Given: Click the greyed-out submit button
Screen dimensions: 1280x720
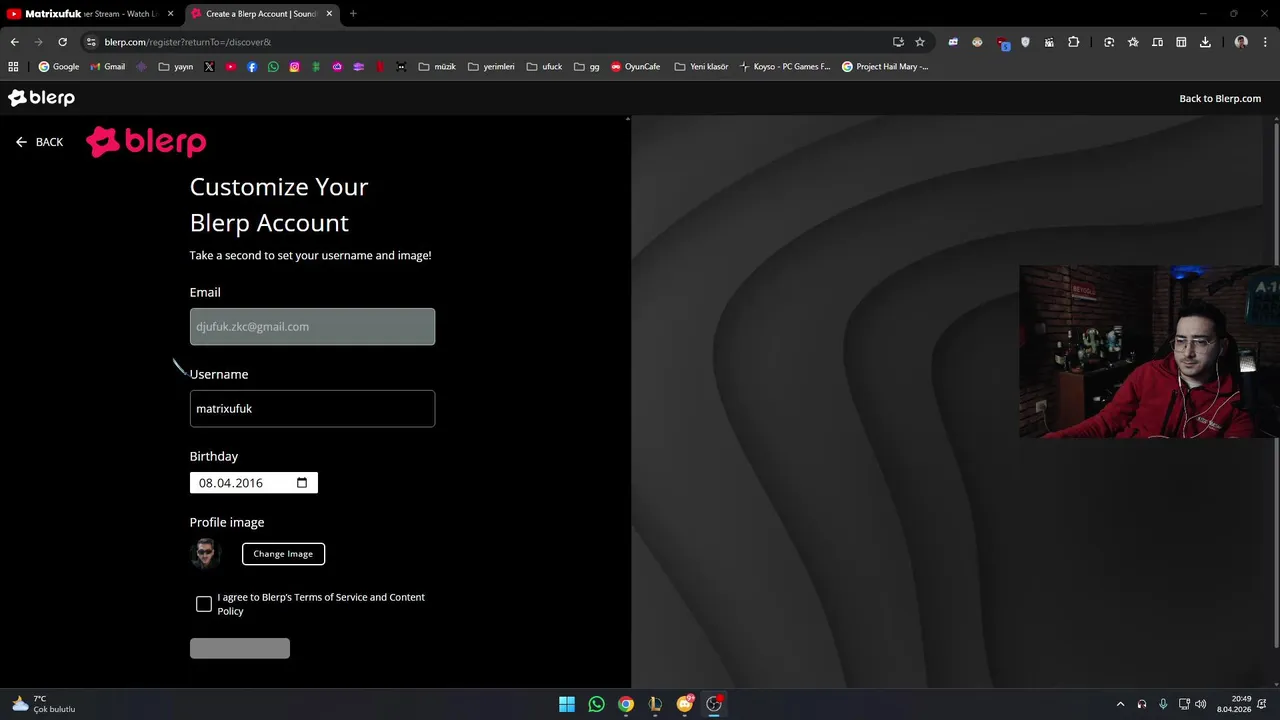Looking at the screenshot, I should click(x=240, y=649).
